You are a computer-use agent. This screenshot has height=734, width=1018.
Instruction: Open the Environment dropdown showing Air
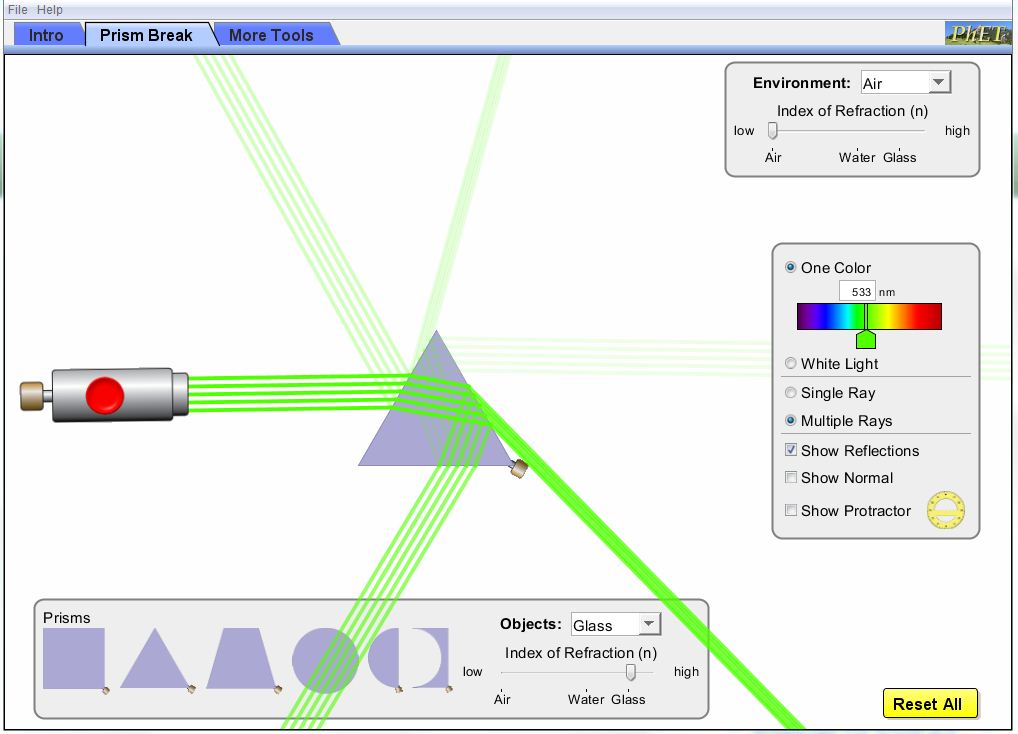coord(905,83)
